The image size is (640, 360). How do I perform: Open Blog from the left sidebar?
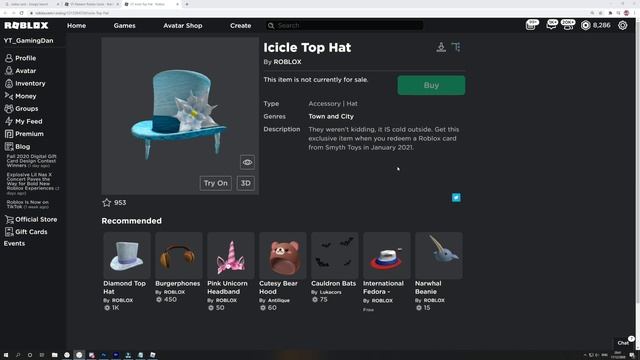click(x=17, y=147)
